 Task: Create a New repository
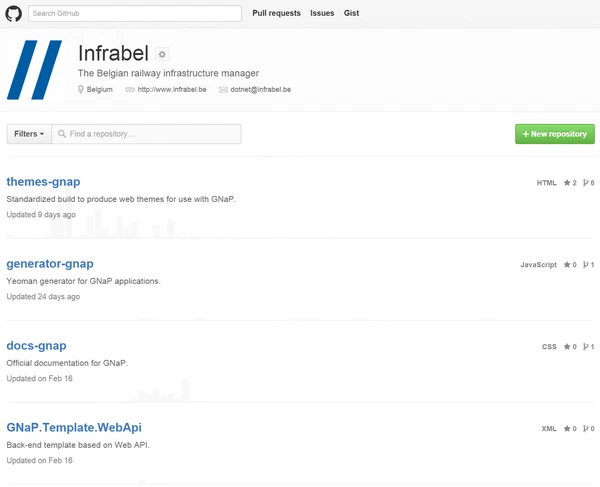click(x=555, y=134)
